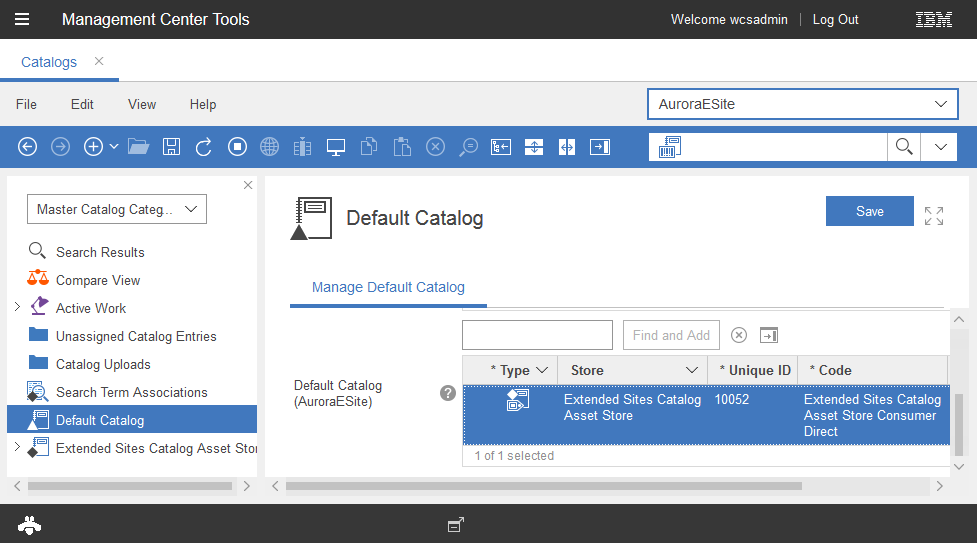Select the Catalogs tab
This screenshot has height=543, width=977.
tap(49, 62)
